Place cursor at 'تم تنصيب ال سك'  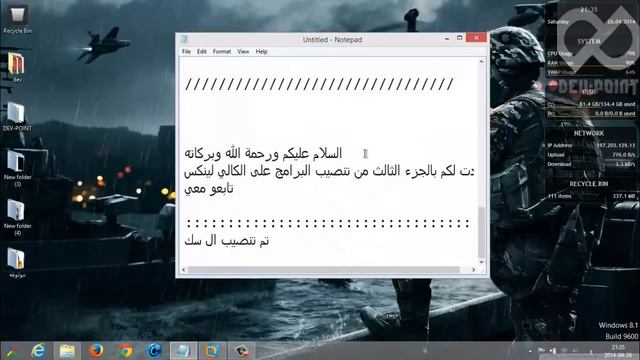click(227, 240)
